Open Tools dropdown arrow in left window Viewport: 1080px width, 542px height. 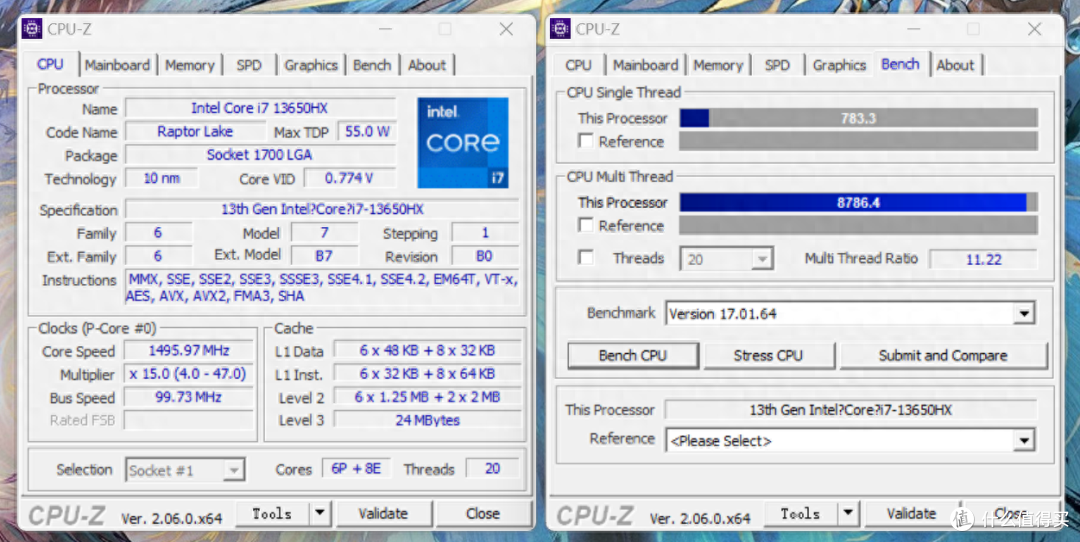320,513
